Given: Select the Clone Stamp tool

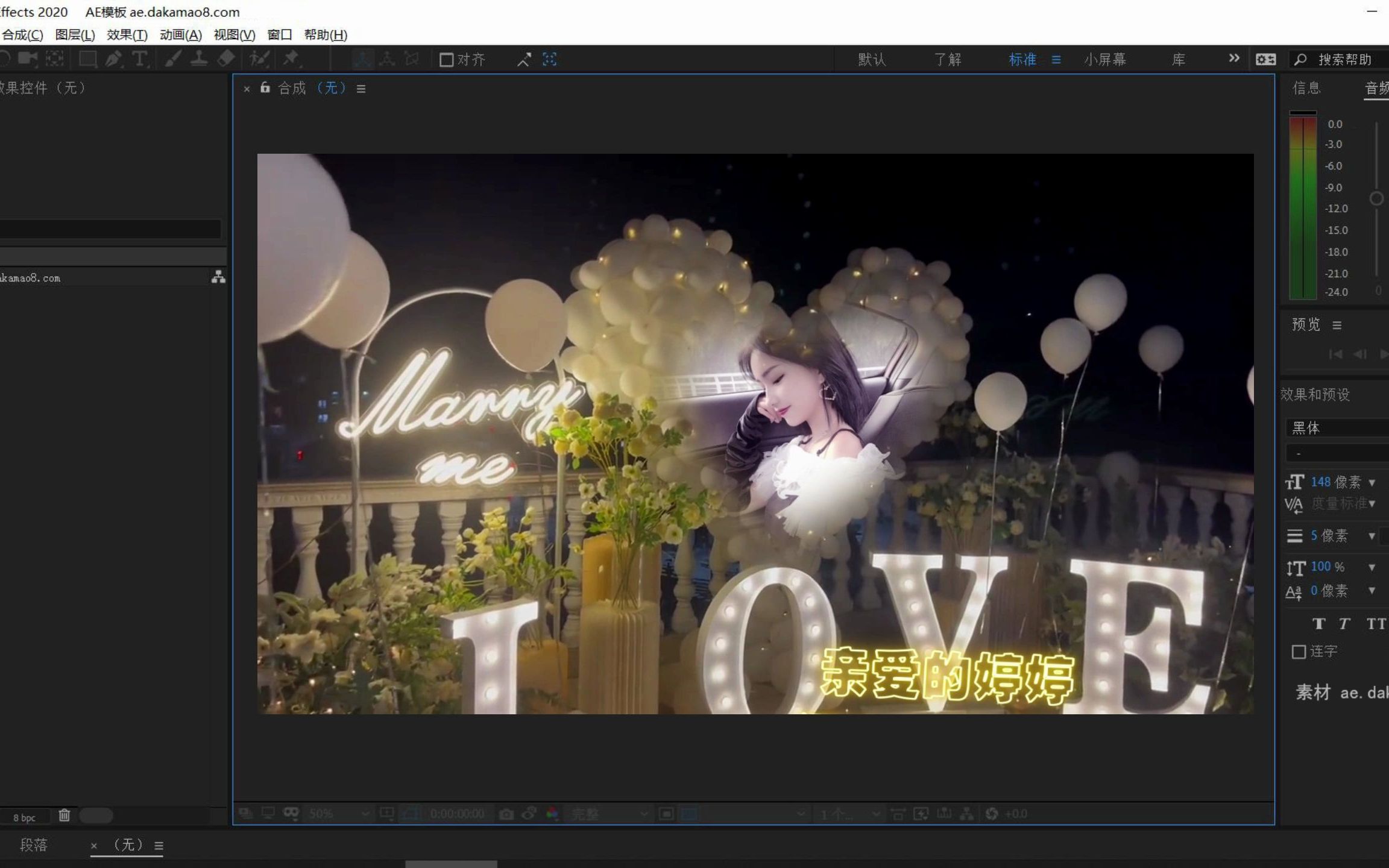Looking at the screenshot, I should [199, 58].
